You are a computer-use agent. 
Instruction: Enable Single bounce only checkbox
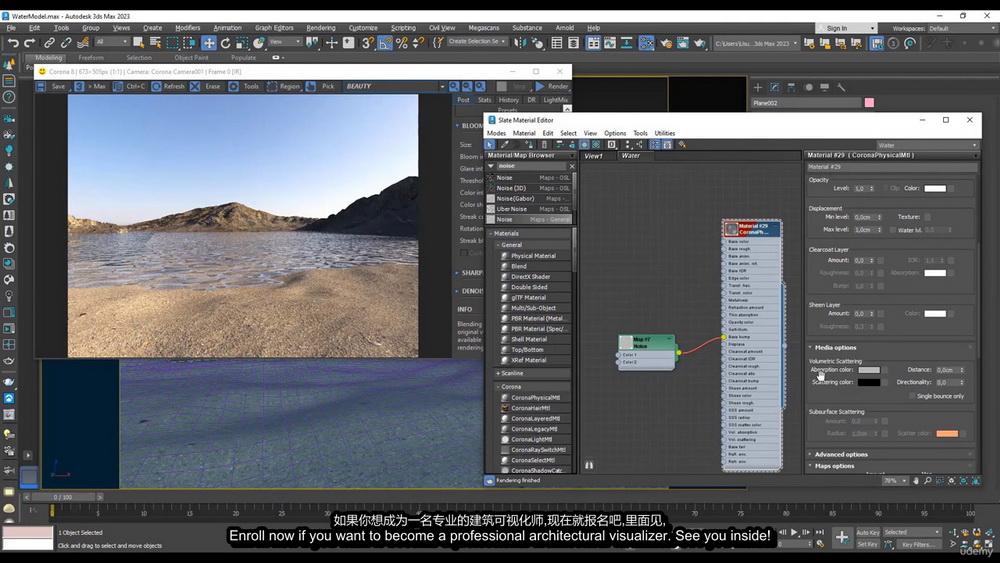pyautogui.click(x=912, y=396)
